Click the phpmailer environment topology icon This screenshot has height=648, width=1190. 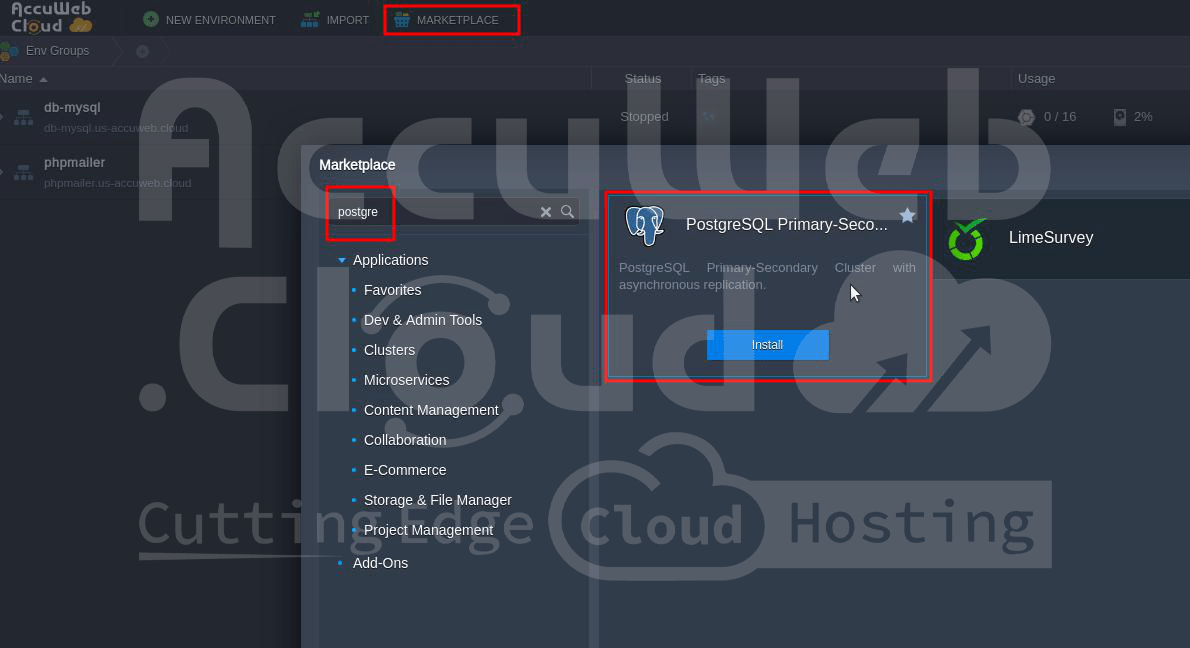(x=24, y=172)
